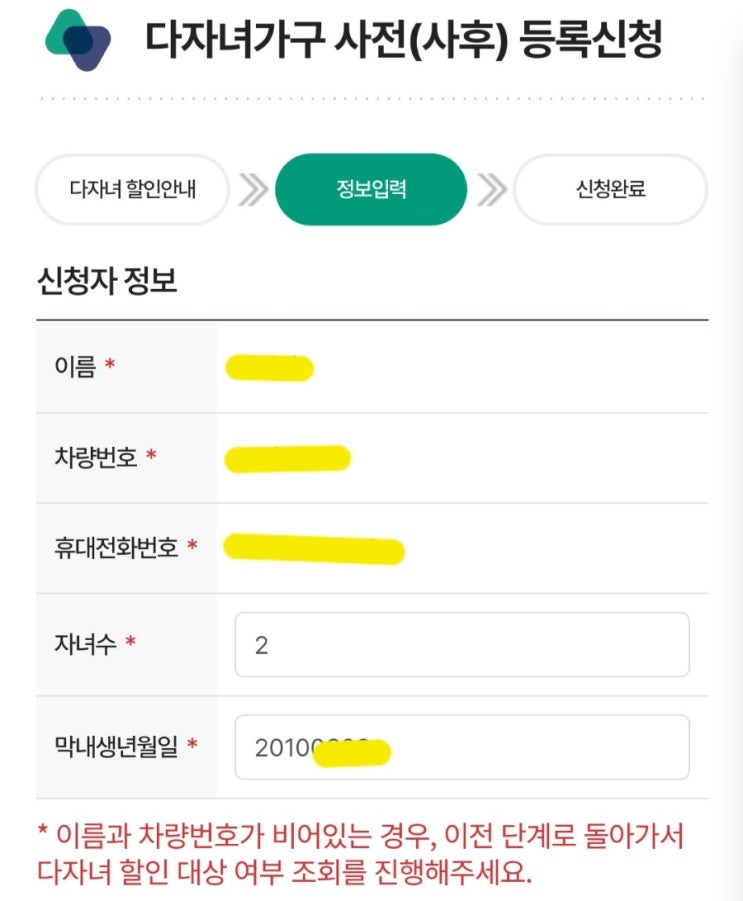Click the red asterisk beside 자녀수
Screen dimensions: 743x901
pos(130,640)
